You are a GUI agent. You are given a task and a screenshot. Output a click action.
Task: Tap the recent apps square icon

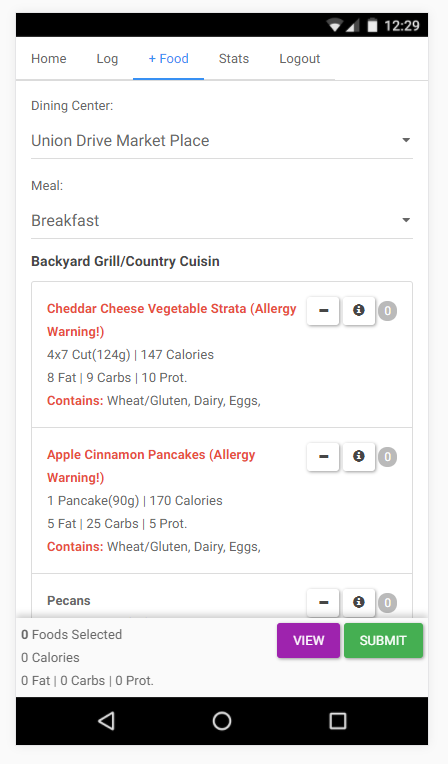[x=338, y=721]
